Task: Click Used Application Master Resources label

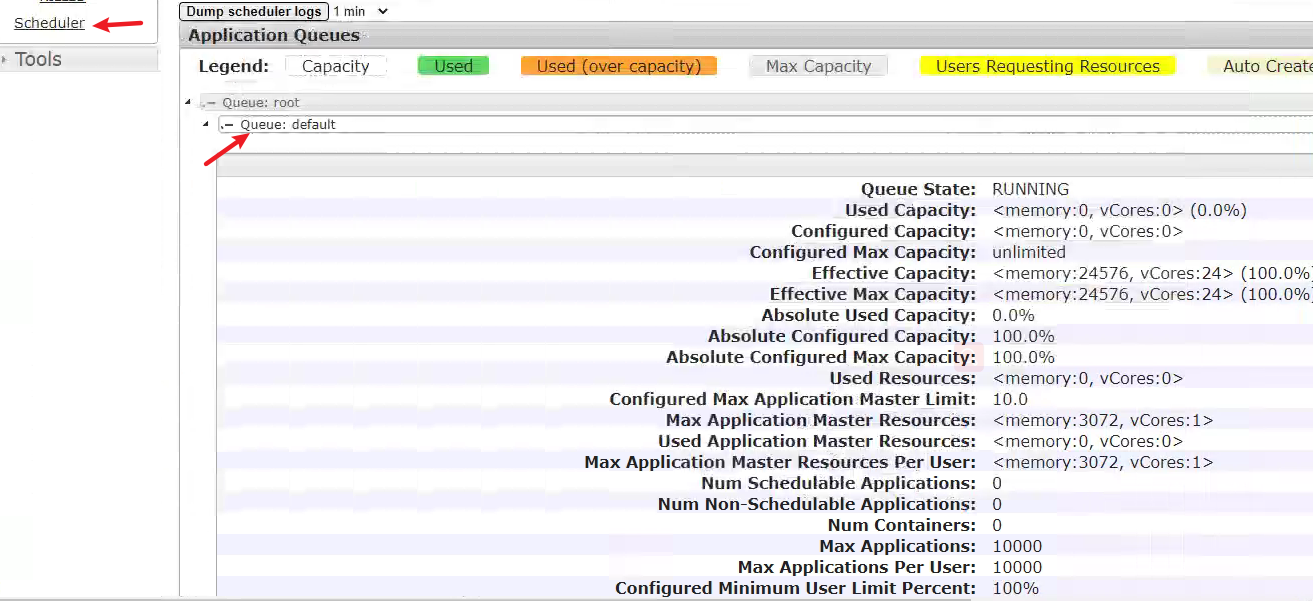Action: tap(817, 441)
